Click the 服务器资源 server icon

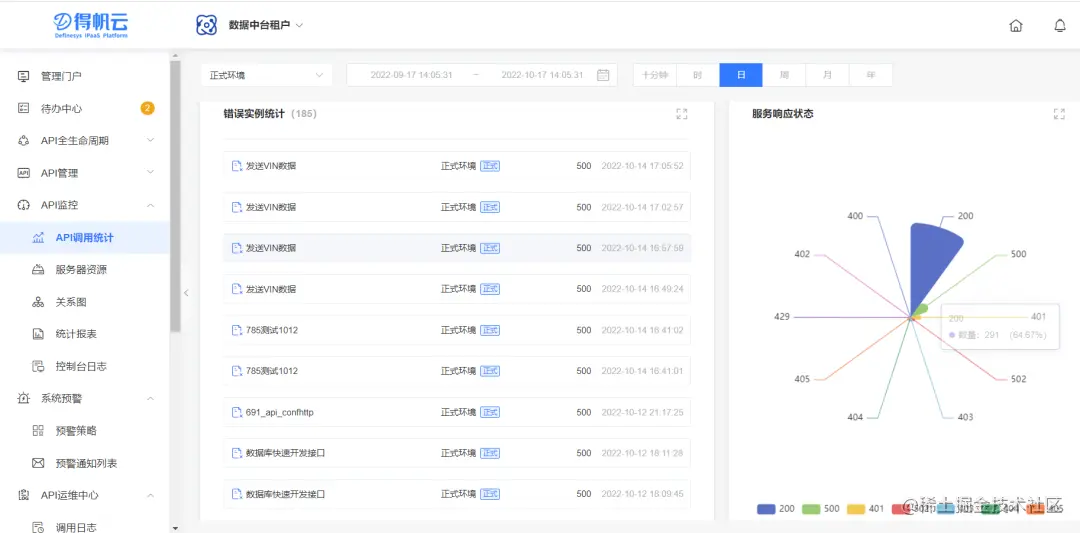coord(39,270)
